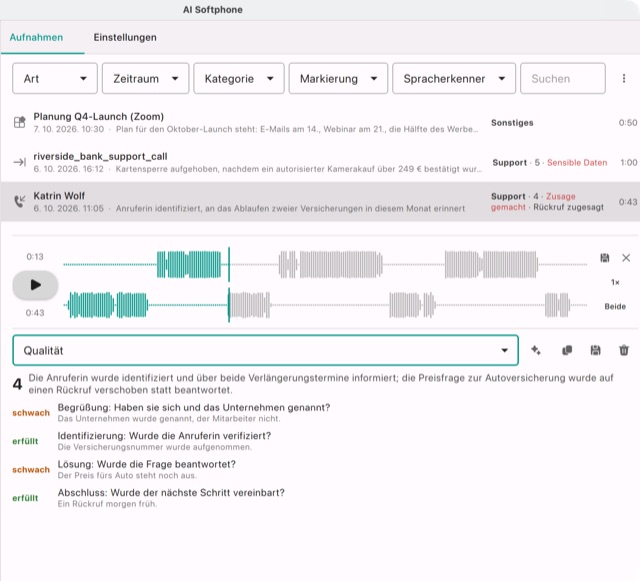Select the Planung Q4-Launch (Zoom) recording
Screen dimensions: 640x581
320,122
